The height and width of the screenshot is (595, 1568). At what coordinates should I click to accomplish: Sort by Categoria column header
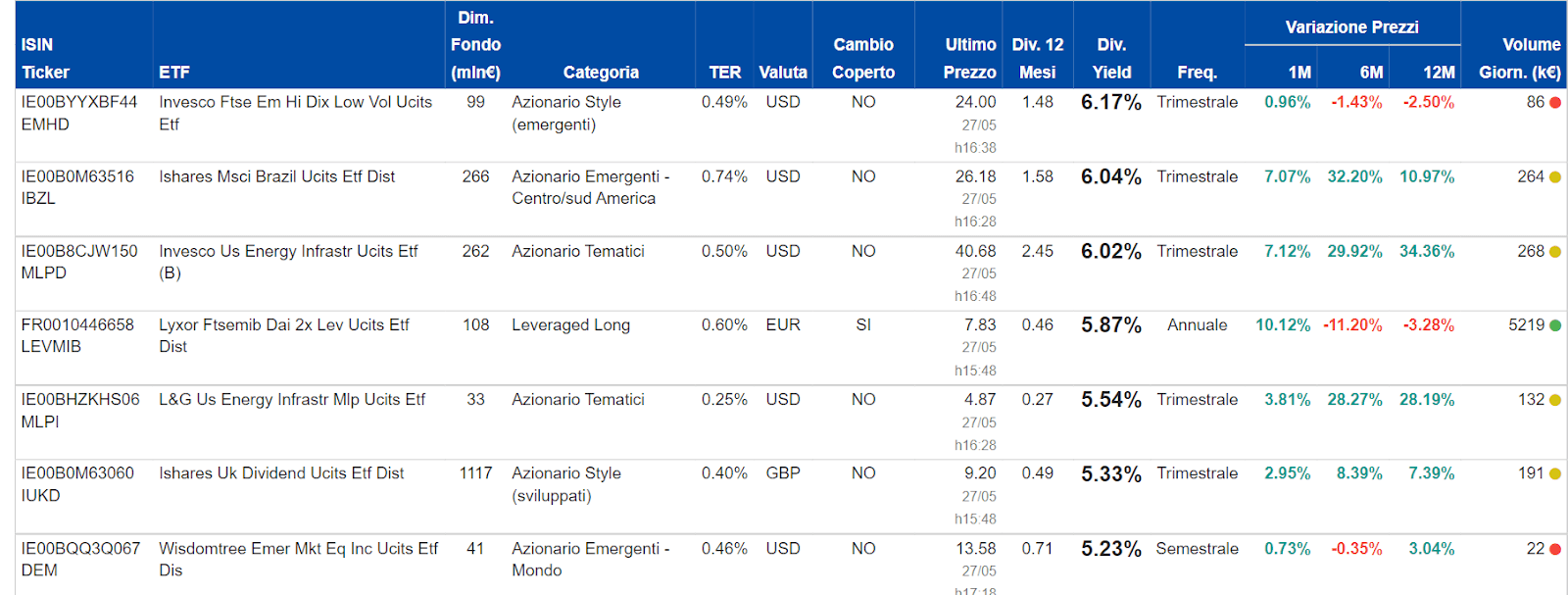[x=601, y=73]
